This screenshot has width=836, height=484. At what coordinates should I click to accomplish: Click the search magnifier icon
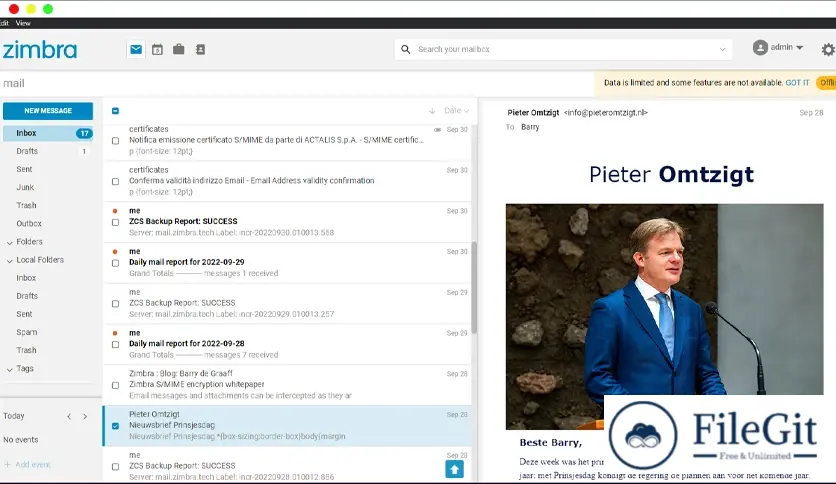pos(406,49)
